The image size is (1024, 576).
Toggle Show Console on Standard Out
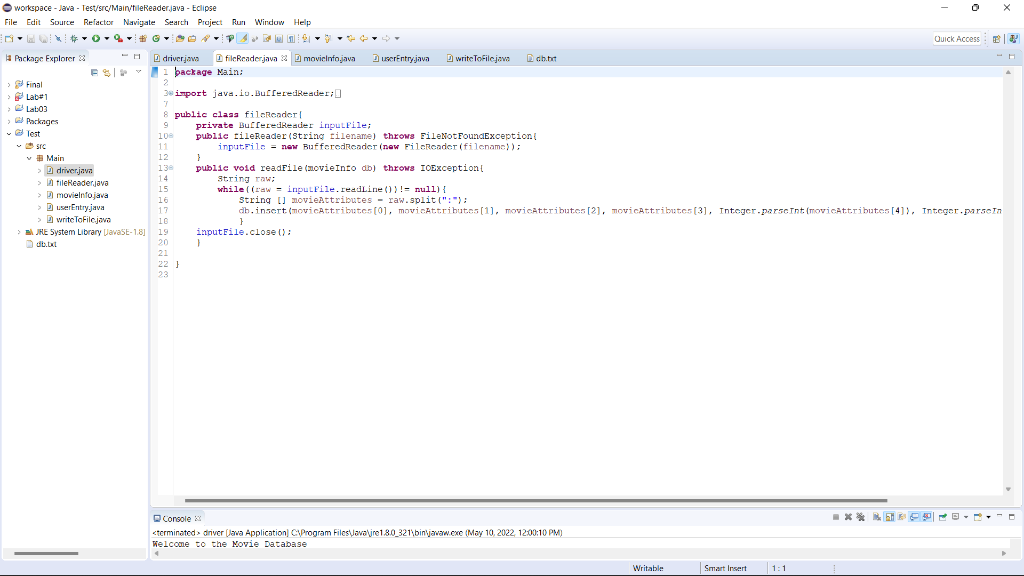pyautogui.click(x=914, y=517)
